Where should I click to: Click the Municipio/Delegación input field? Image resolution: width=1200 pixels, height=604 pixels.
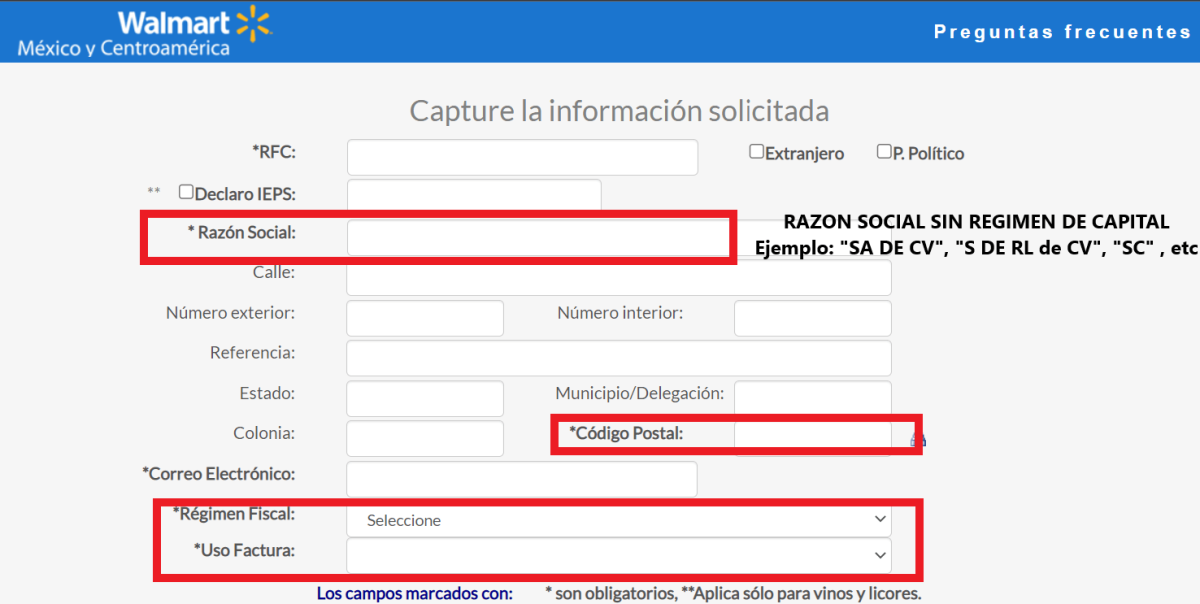[812, 396]
